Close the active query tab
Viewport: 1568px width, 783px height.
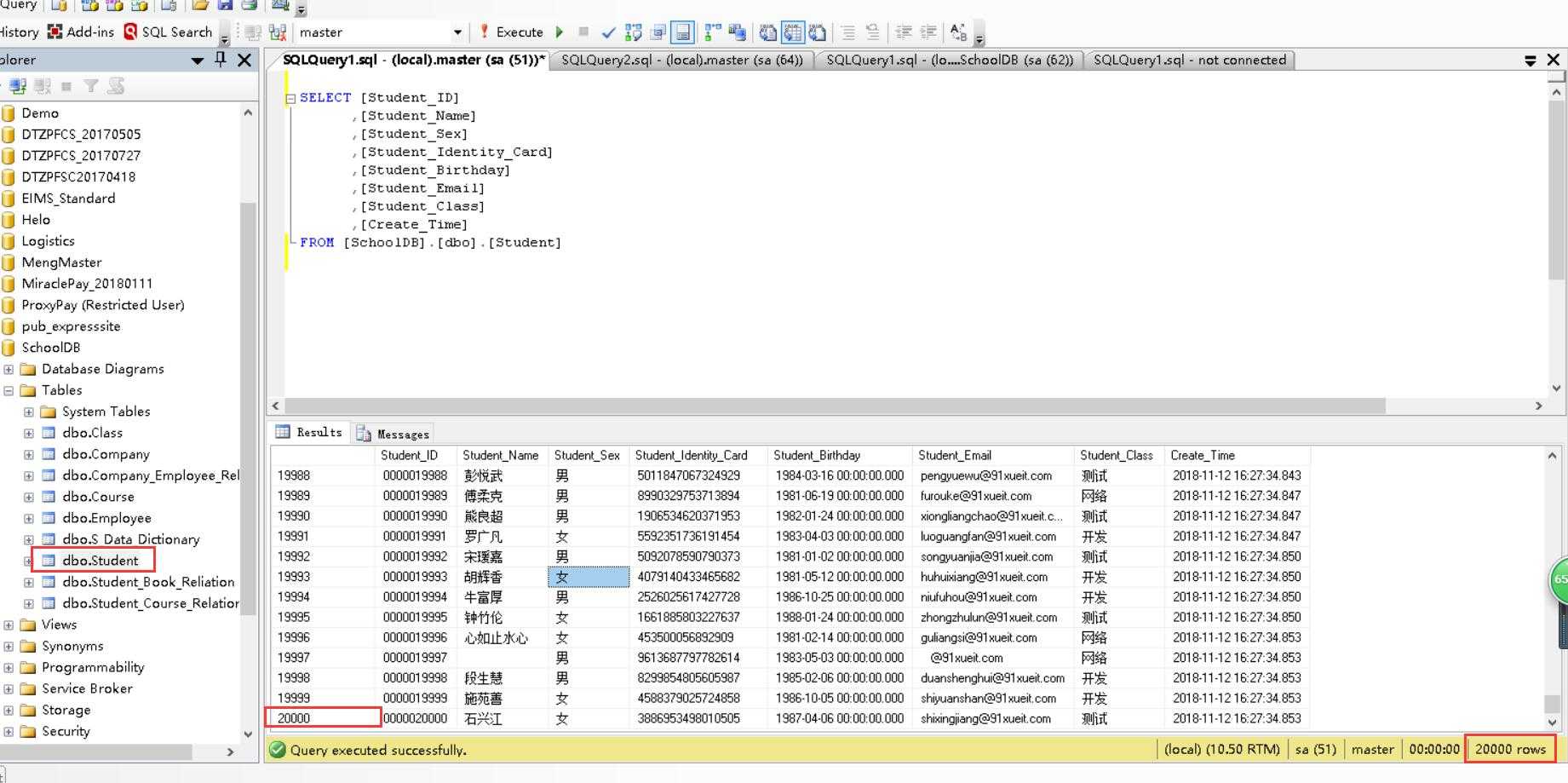pos(1554,60)
